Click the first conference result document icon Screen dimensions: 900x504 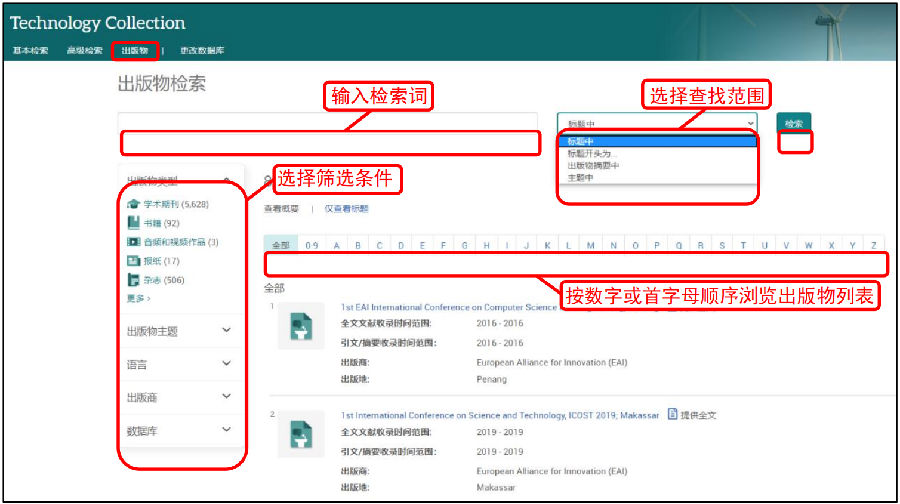[301, 326]
